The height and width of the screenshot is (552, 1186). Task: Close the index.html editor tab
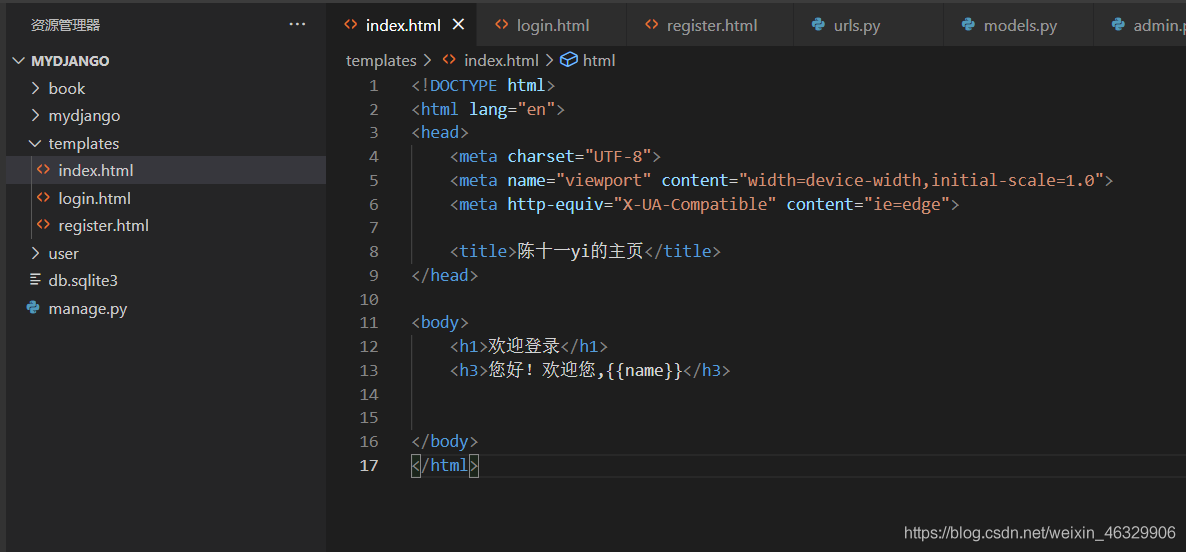pyautogui.click(x=458, y=25)
